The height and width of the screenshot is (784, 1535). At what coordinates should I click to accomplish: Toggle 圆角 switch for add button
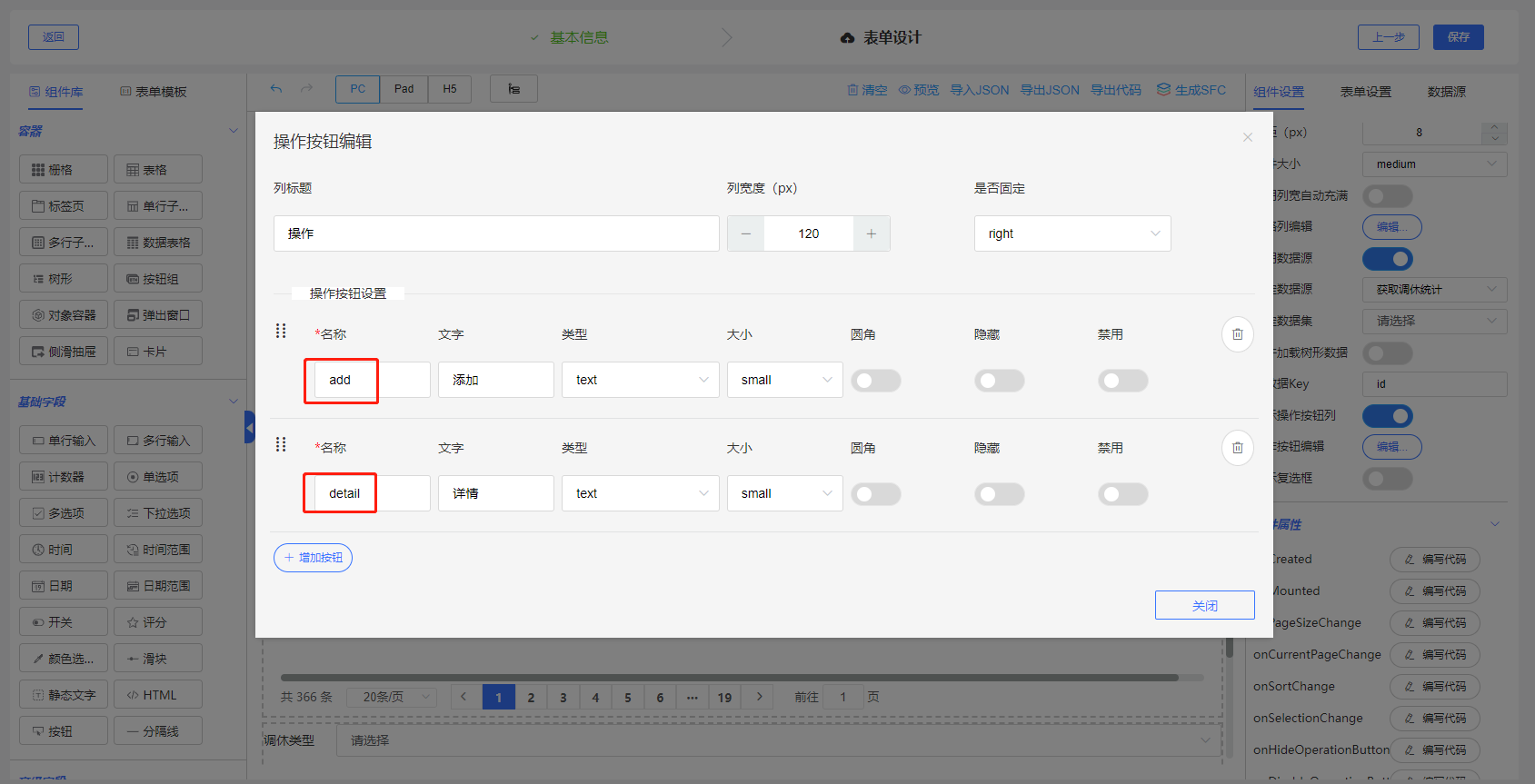tap(875, 381)
